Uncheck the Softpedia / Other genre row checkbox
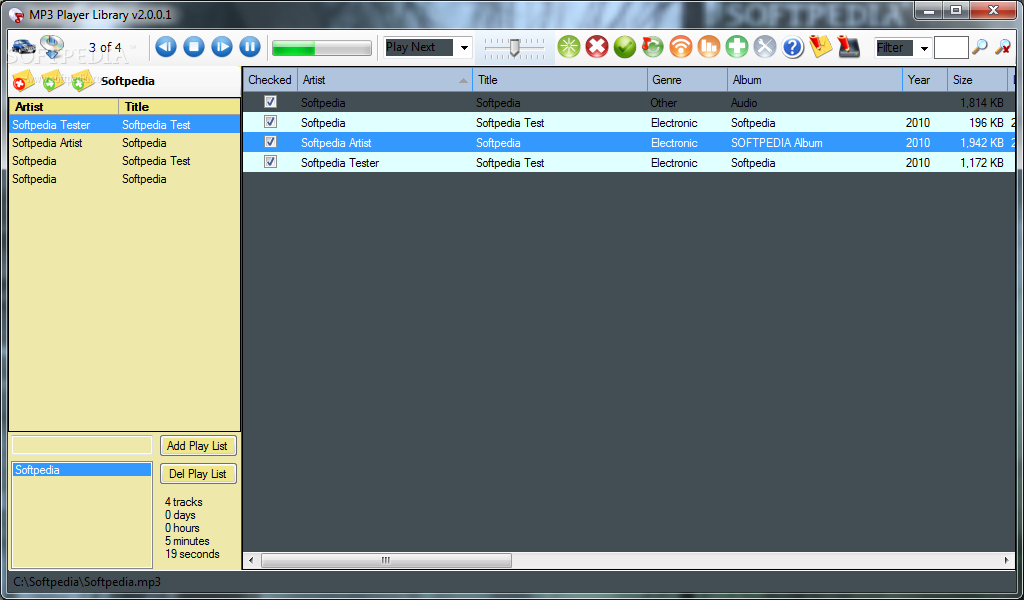1024x600 pixels. click(x=270, y=102)
